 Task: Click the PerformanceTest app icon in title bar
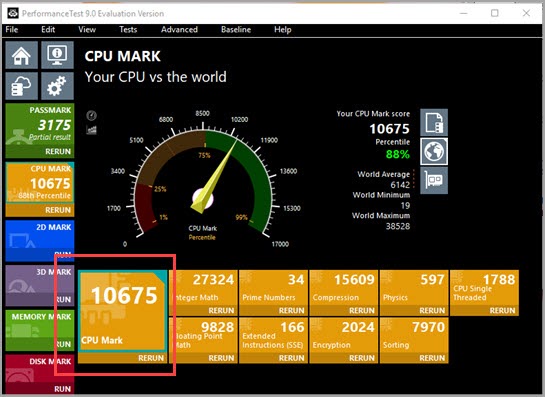click(13, 13)
